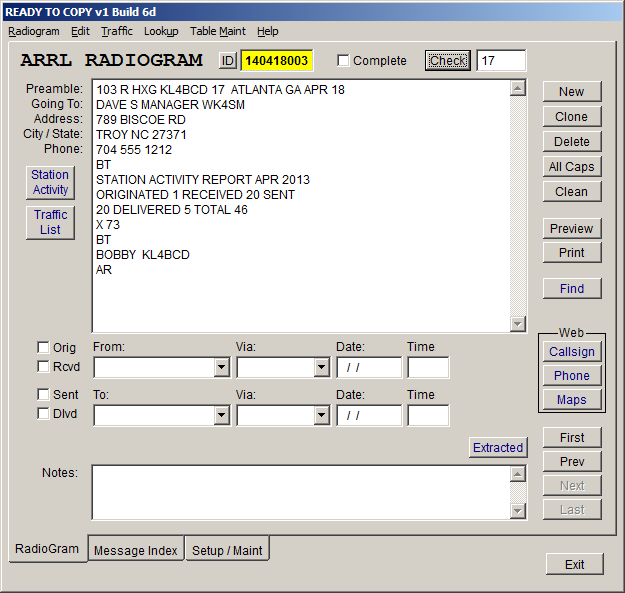Clone the current radiogram
The width and height of the screenshot is (625, 593).
(572, 117)
